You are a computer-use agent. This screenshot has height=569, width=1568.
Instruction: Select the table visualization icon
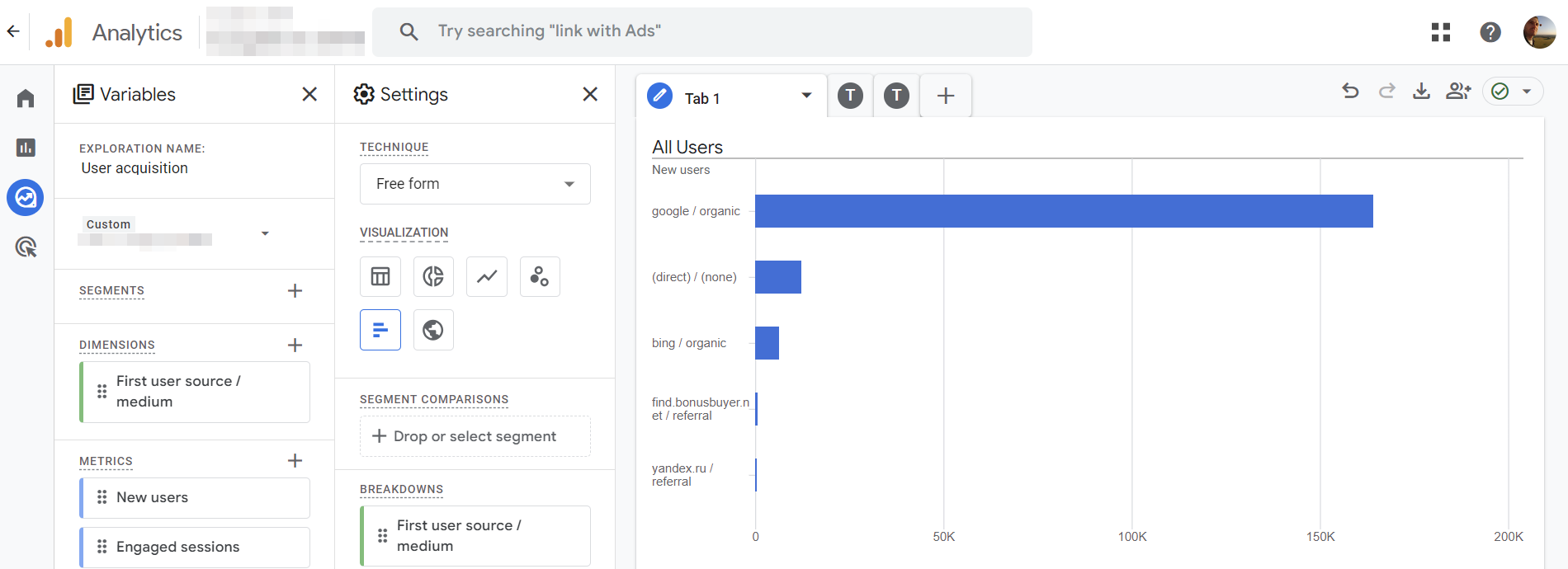(380, 276)
